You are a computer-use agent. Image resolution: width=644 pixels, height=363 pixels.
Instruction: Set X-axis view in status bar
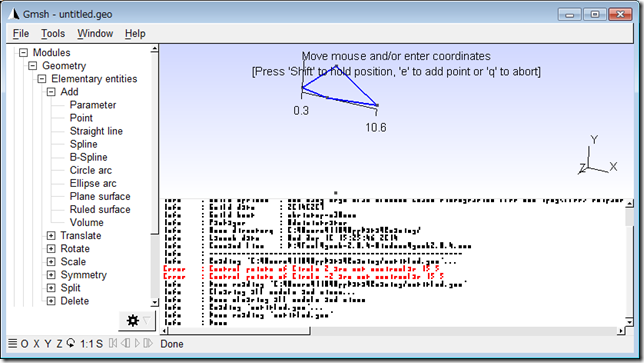(x=37, y=344)
